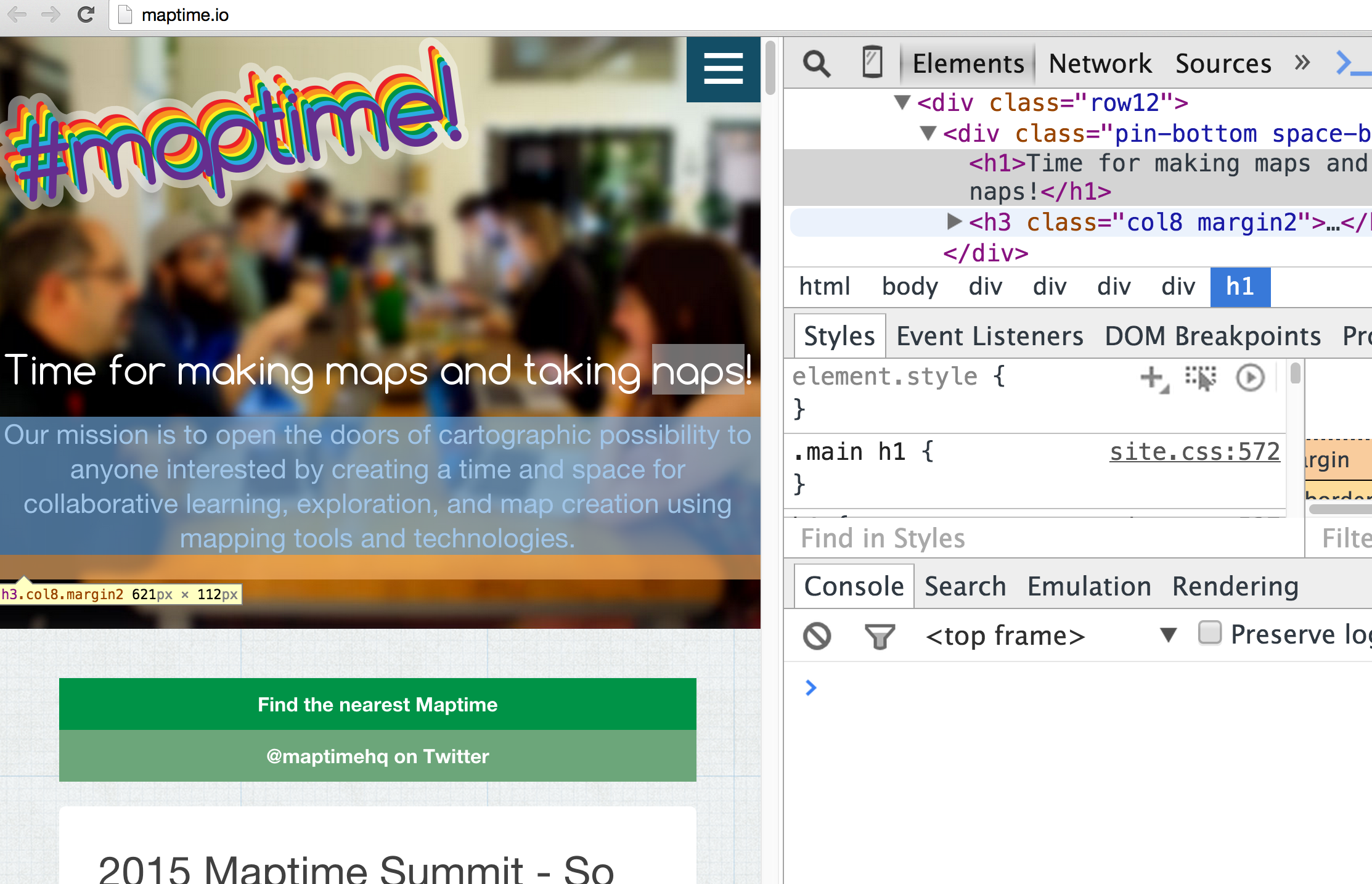This screenshot has width=1372, height=884.
Task: Select the h1 Time for making maps node
Action: click(1078, 178)
